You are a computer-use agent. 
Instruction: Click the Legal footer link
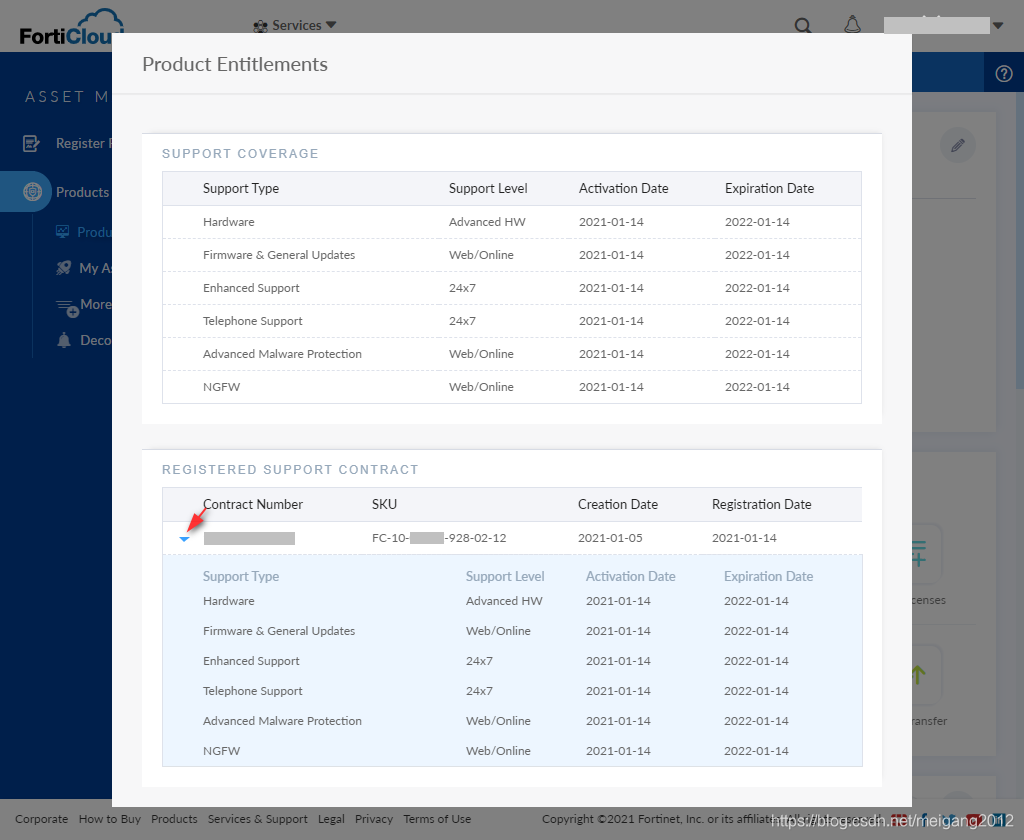(x=331, y=819)
